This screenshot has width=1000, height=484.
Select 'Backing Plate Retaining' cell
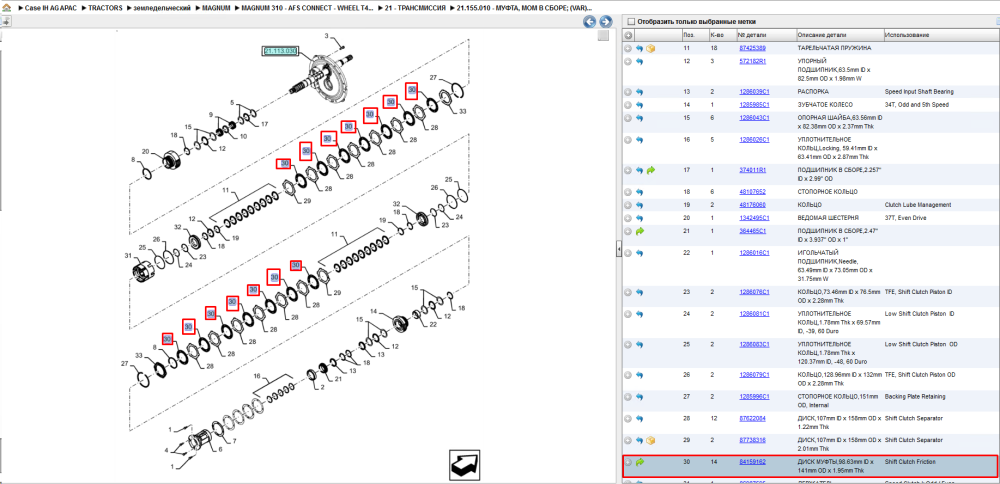pyautogui.click(x=917, y=397)
